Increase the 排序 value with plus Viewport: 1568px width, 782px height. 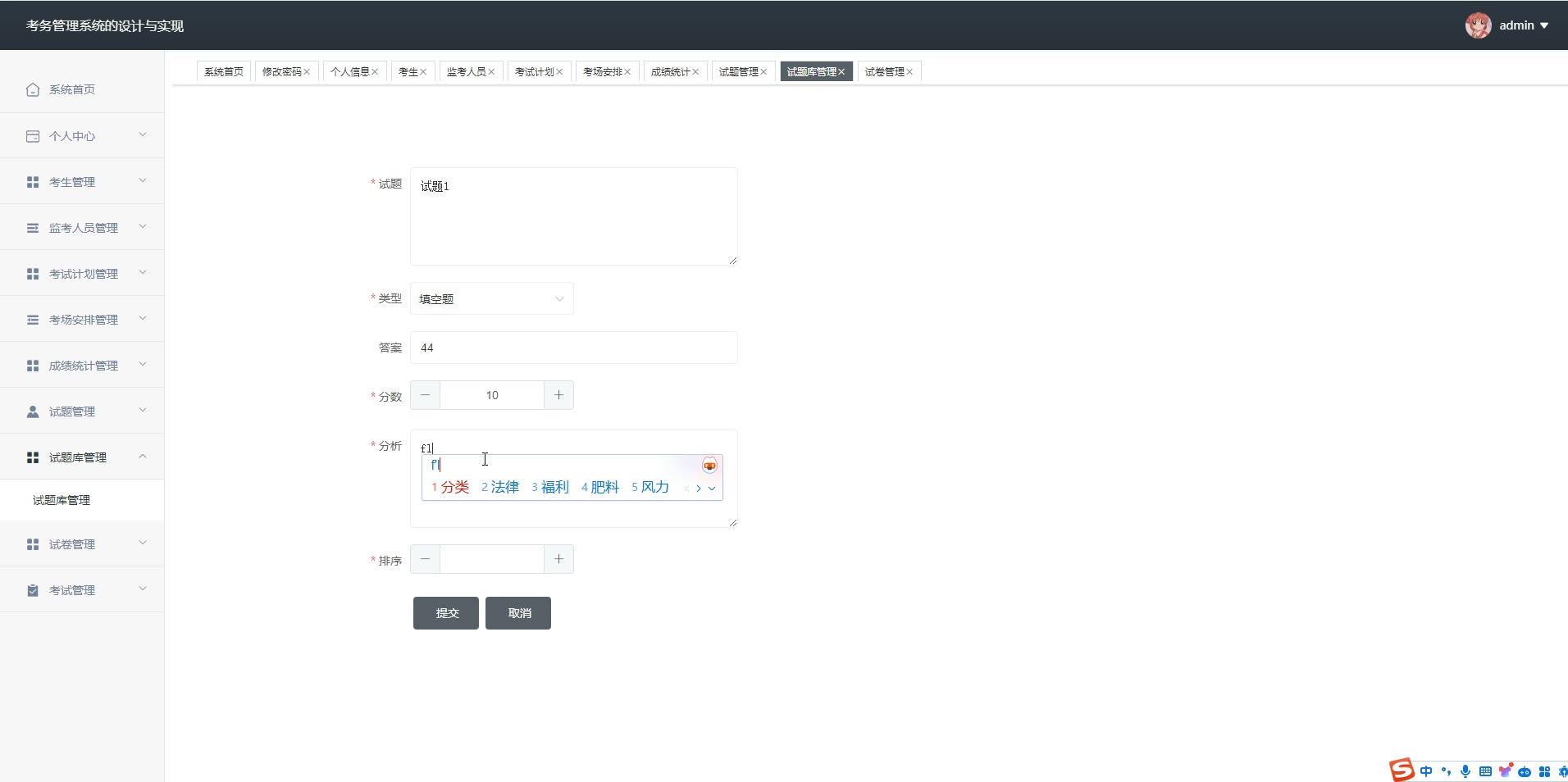pyautogui.click(x=558, y=559)
